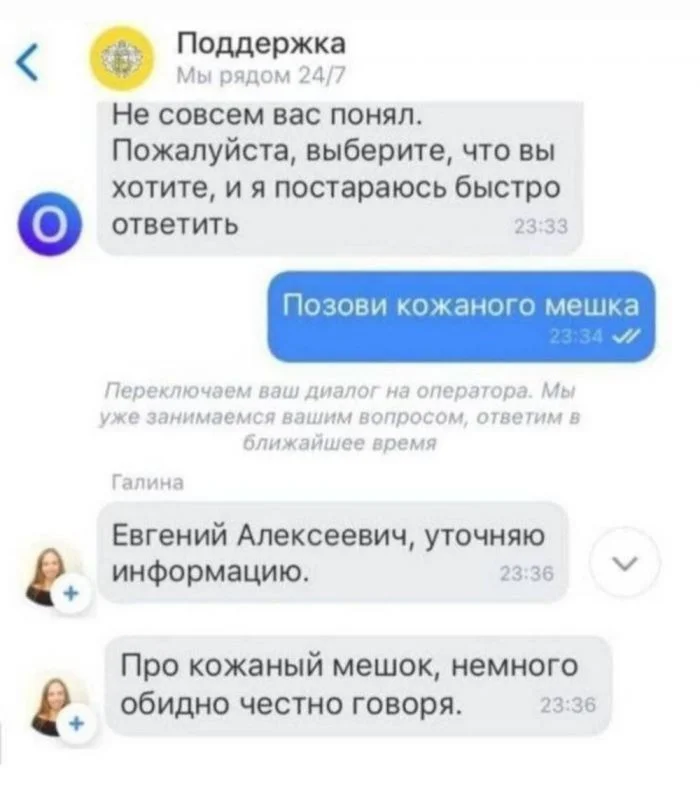Tap the 23:36 timestamp on last message
This screenshot has width=700, height=788.
(x=568, y=706)
